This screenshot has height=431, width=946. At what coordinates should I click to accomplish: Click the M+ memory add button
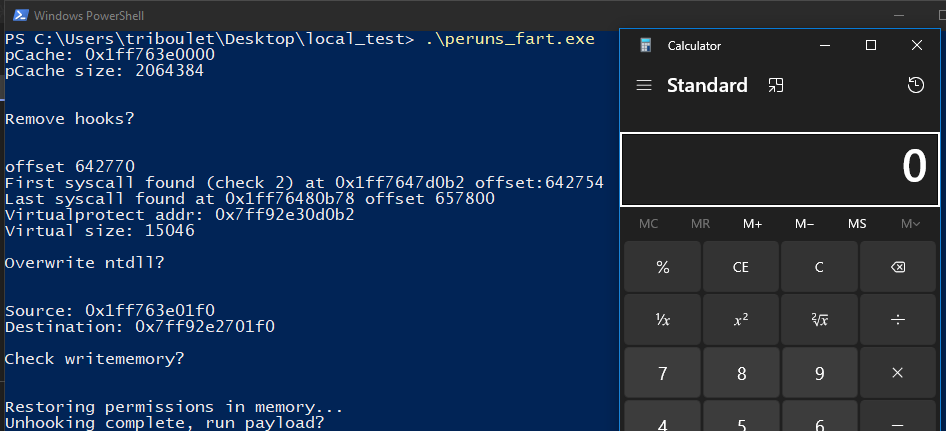(752, 224)
